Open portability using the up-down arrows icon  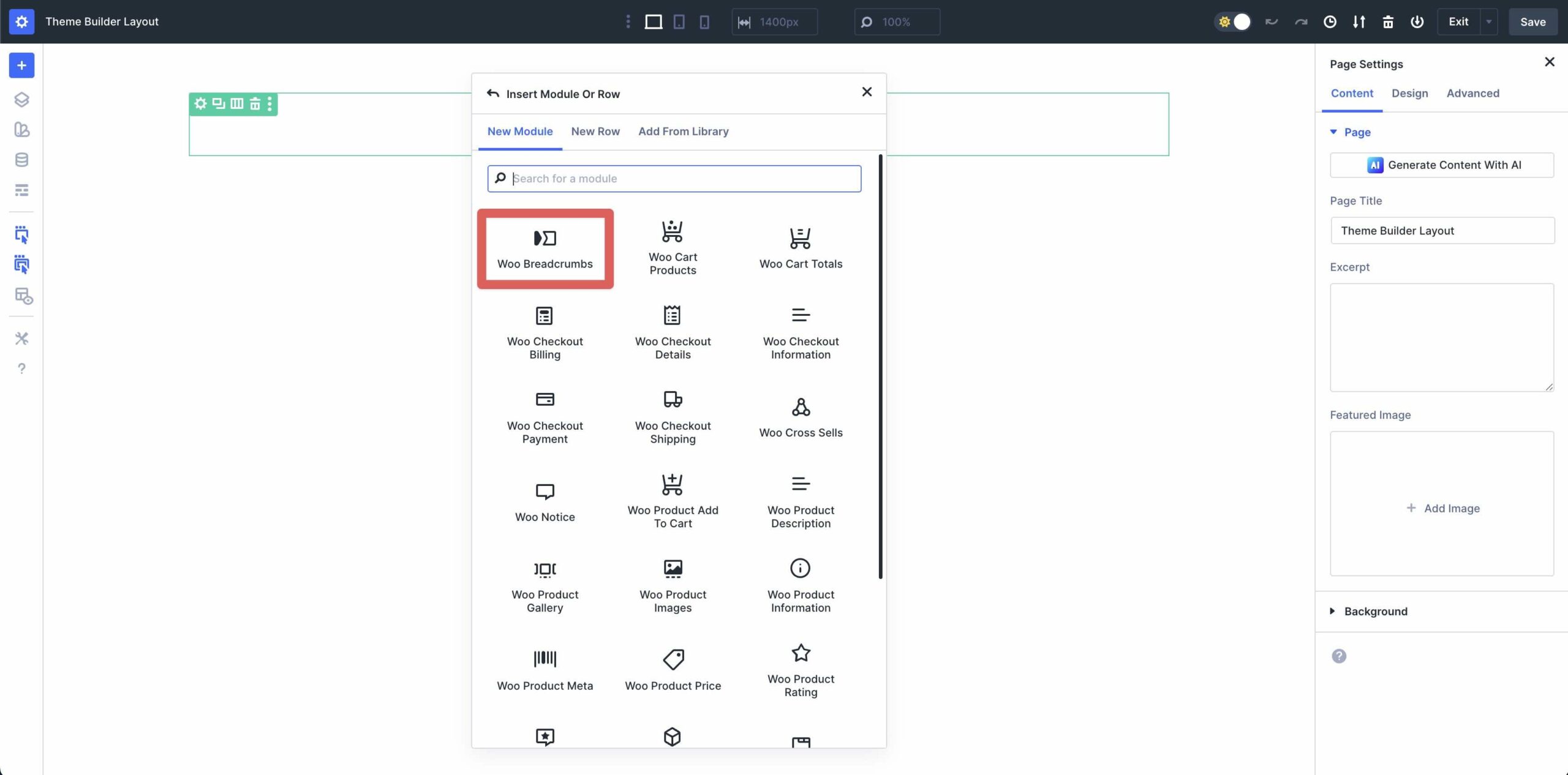click(x=1359, y=21)
